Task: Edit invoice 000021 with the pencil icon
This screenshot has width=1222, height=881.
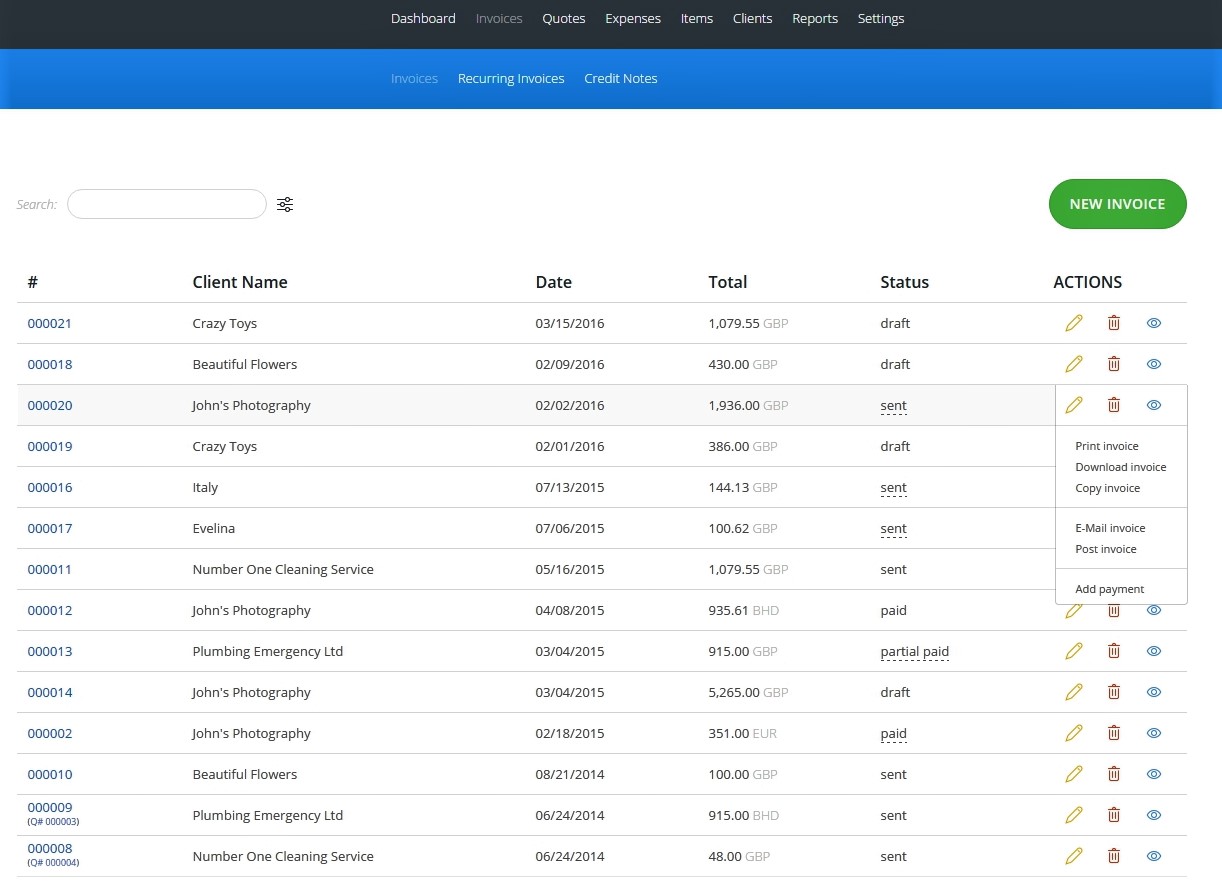Action: click(1074, 323)
